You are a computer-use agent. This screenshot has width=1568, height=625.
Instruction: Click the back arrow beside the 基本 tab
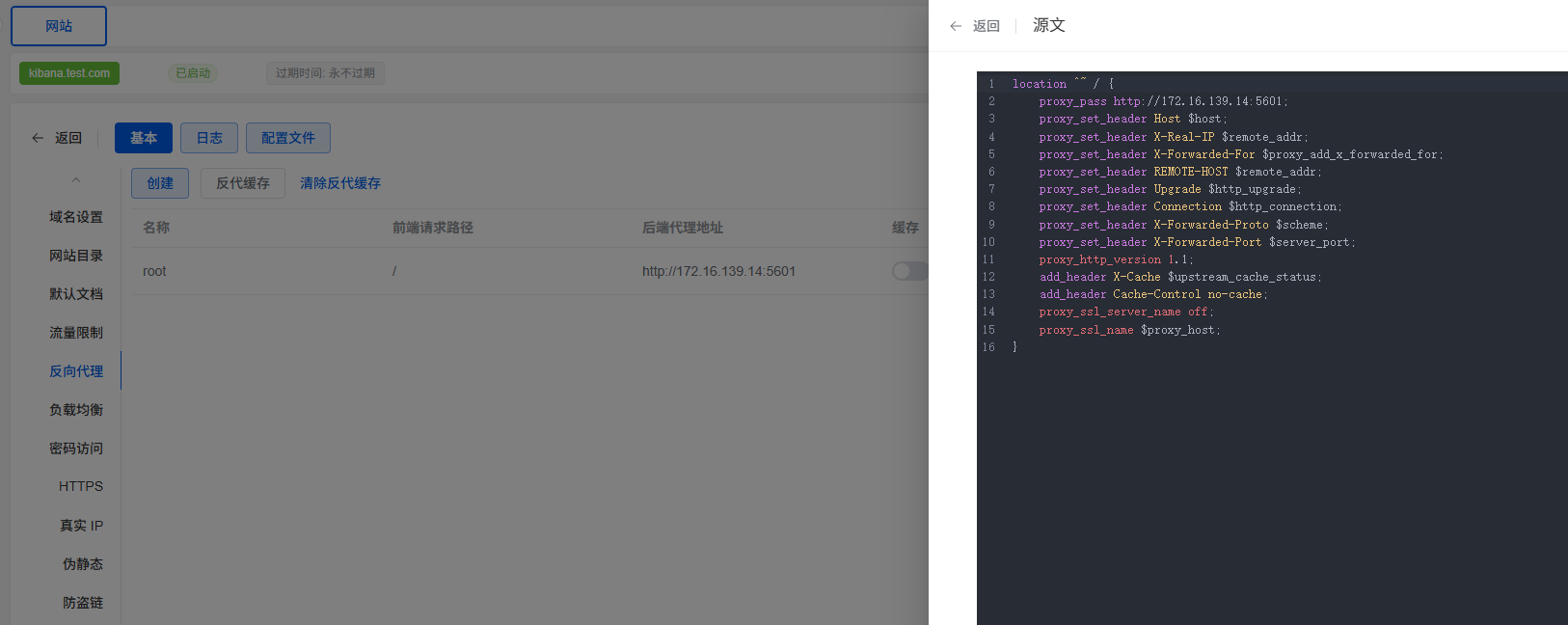click(x=38, y=138)
